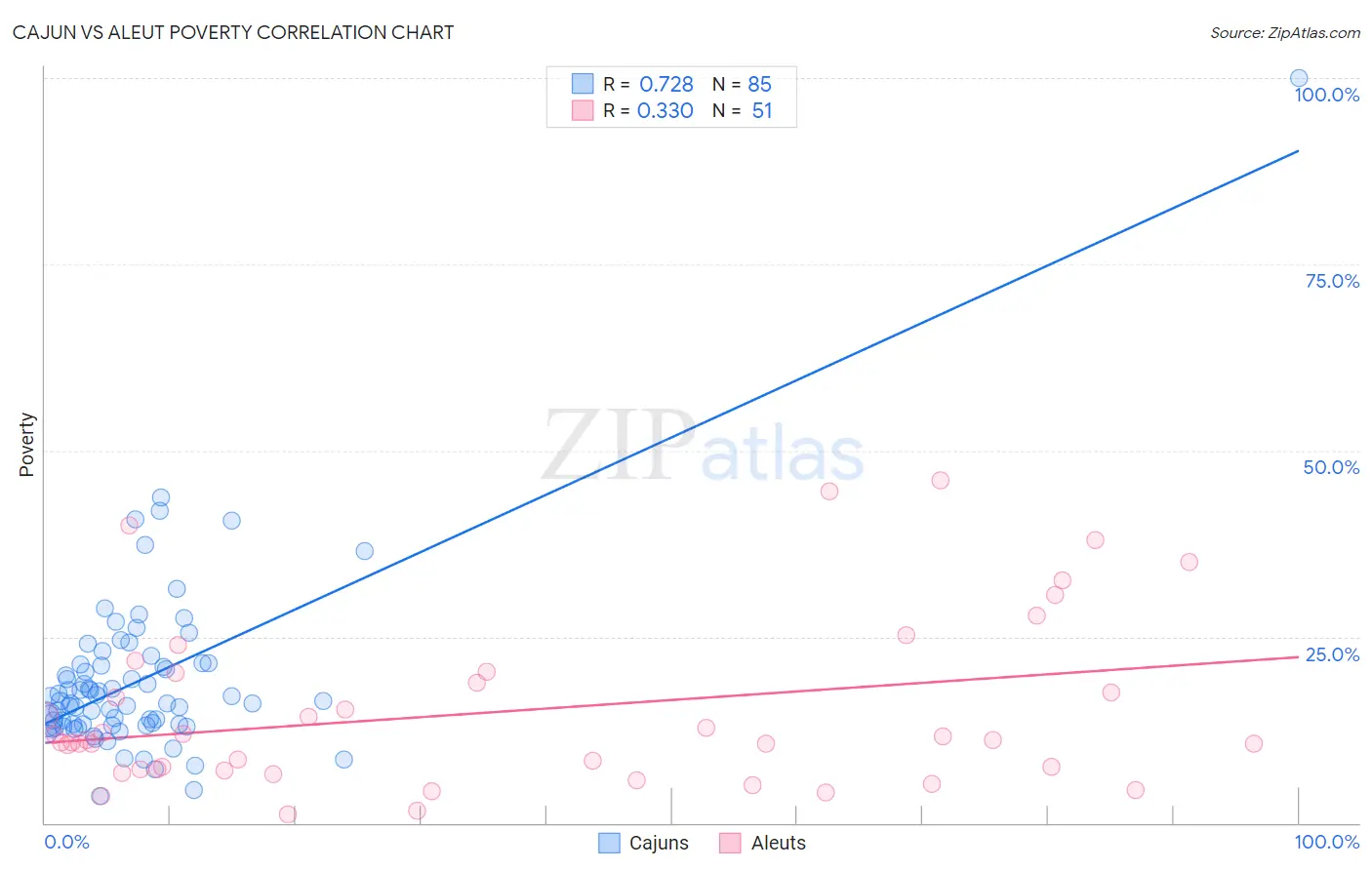Viewport: 1372px width, 870px height.
Task: Select the Cajuns legend label
Action: click(x=659, y=843)
